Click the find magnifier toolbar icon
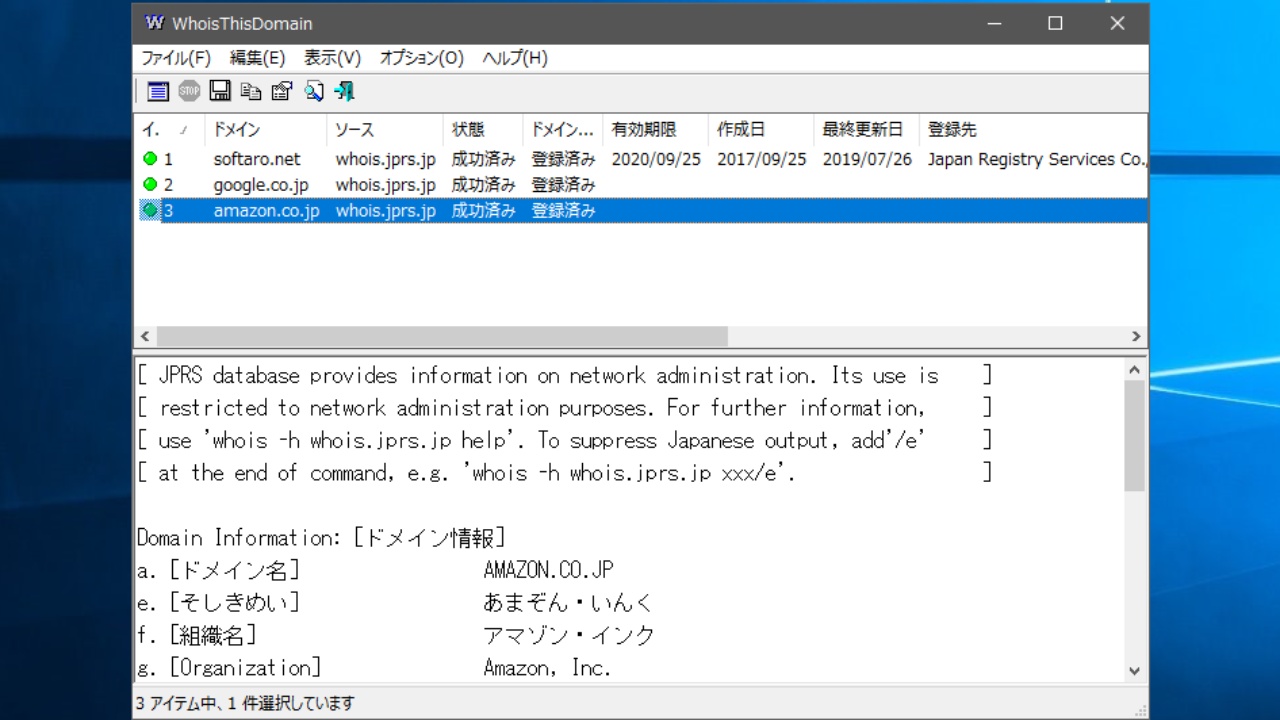Screen dimensions: 1280x720 point(314,91)
